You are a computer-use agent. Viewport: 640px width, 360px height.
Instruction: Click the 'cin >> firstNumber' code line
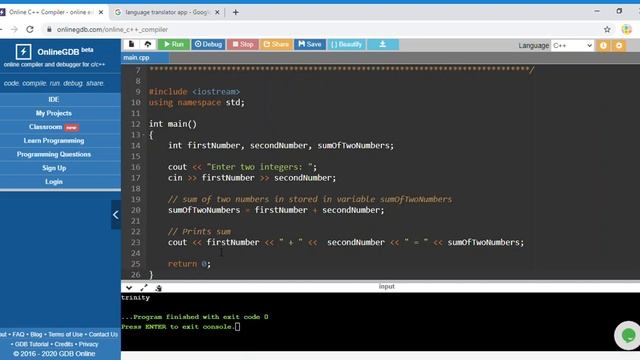252,178
